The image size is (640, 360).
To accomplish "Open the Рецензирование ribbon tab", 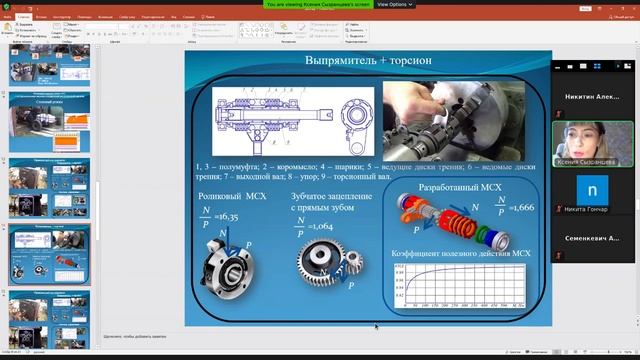I will click(x=153, y=17).
